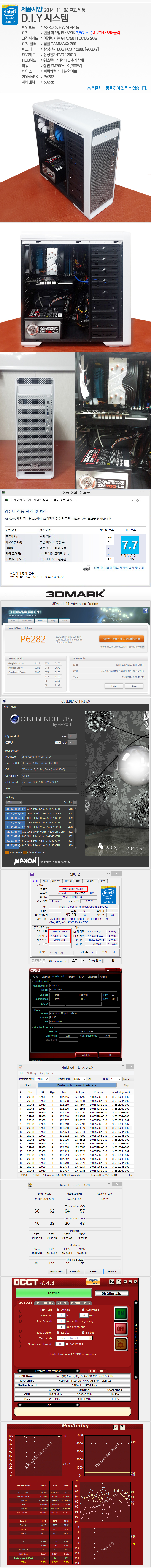Open the File menu in Cinebench
Image resolution: width=151 pixels, height=1568 pixels.
(5, 707)
